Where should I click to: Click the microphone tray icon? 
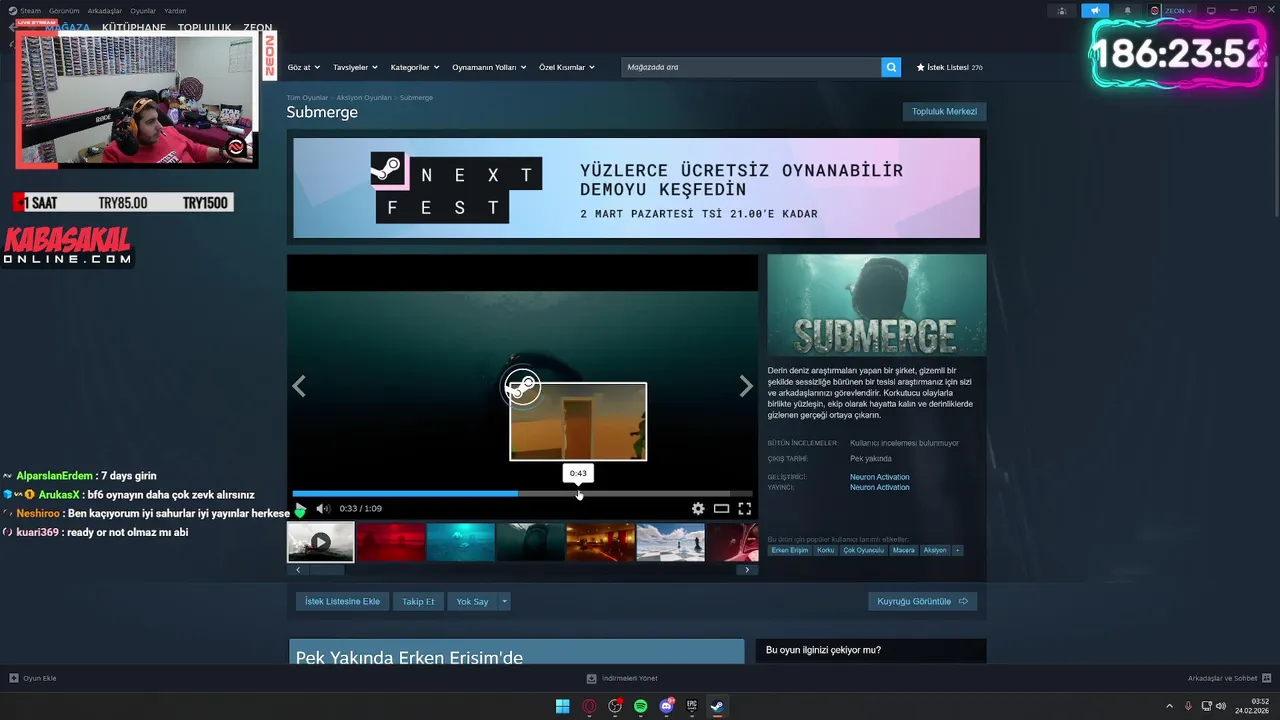point(1188,706)
